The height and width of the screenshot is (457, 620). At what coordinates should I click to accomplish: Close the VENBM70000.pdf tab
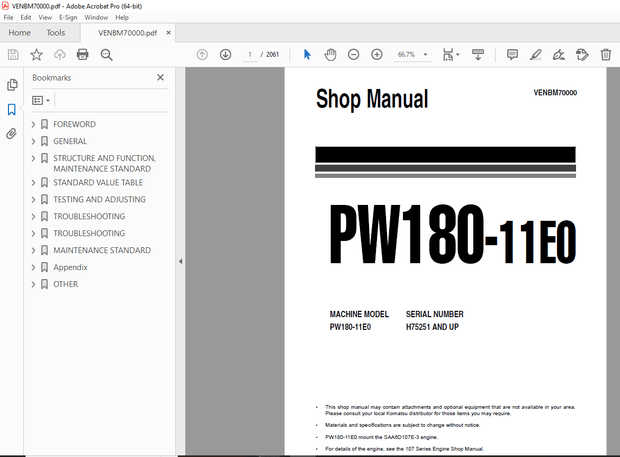[x=168, y=33]
